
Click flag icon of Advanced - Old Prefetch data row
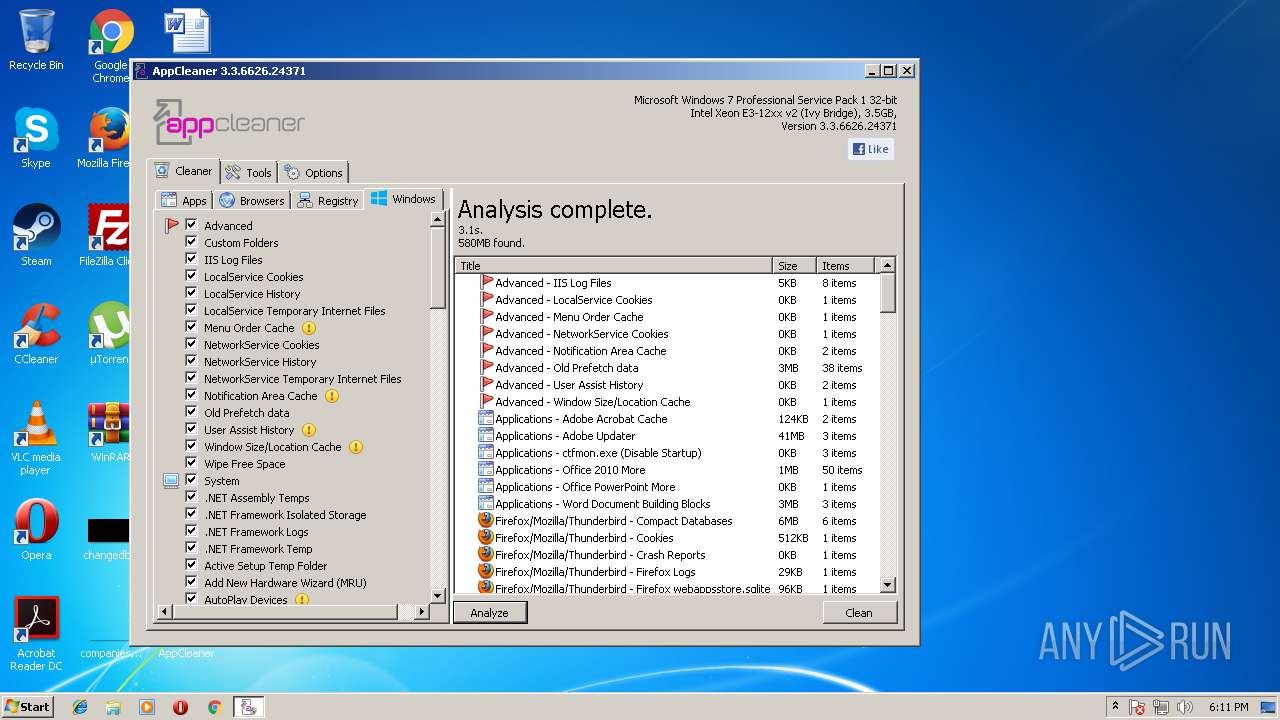point(487,368)
